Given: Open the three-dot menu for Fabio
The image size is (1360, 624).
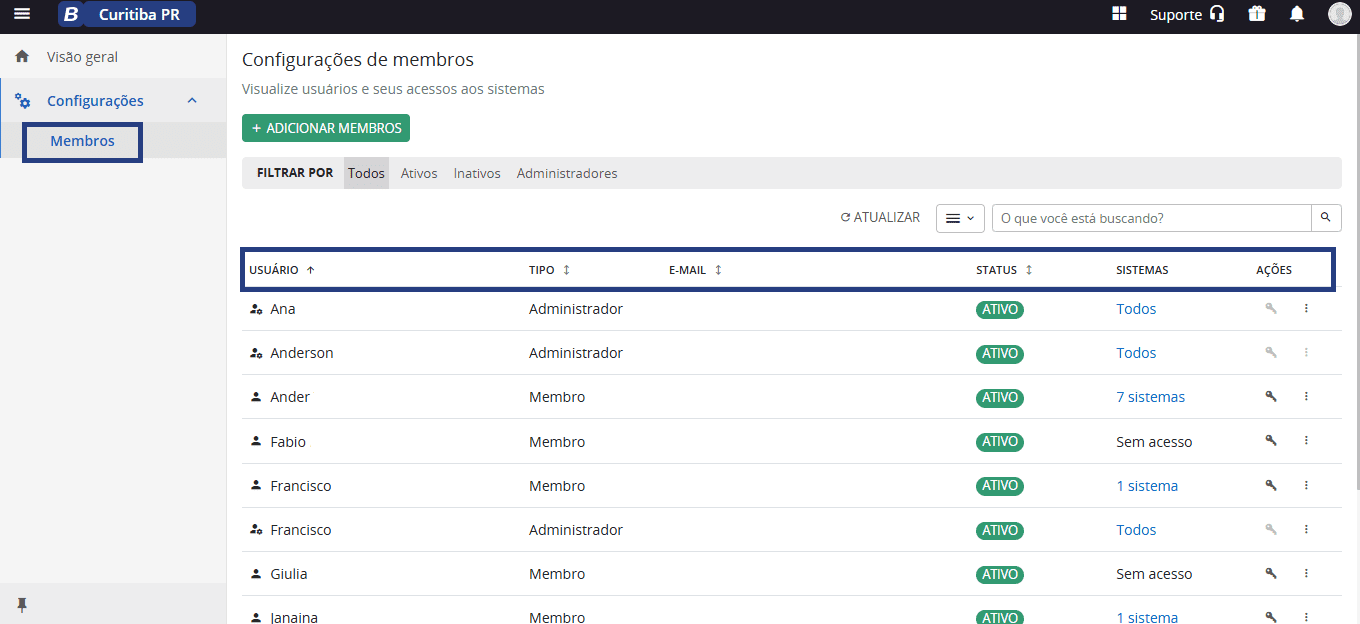Looking at the screenshot, I should click(x=1306, y=441).
